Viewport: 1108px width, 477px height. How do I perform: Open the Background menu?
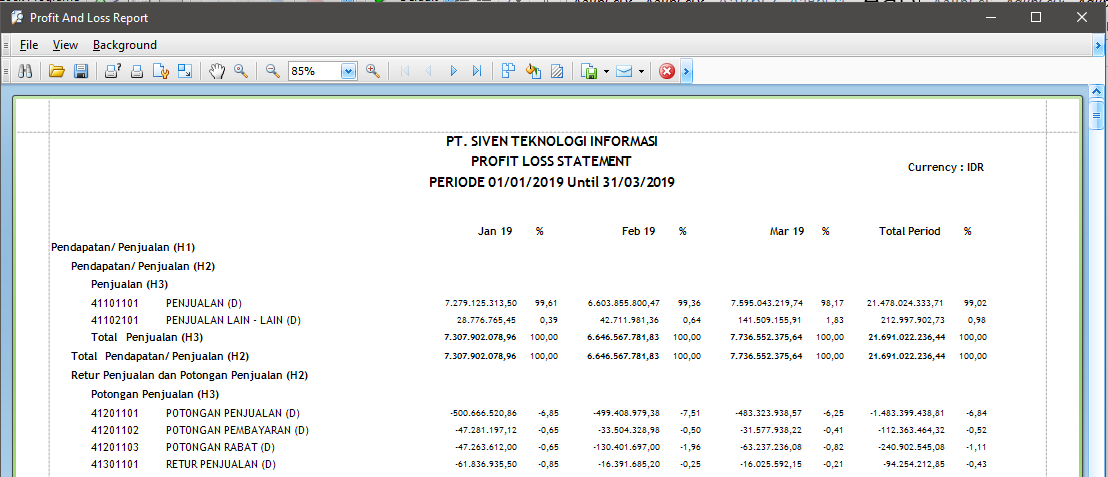125,45
